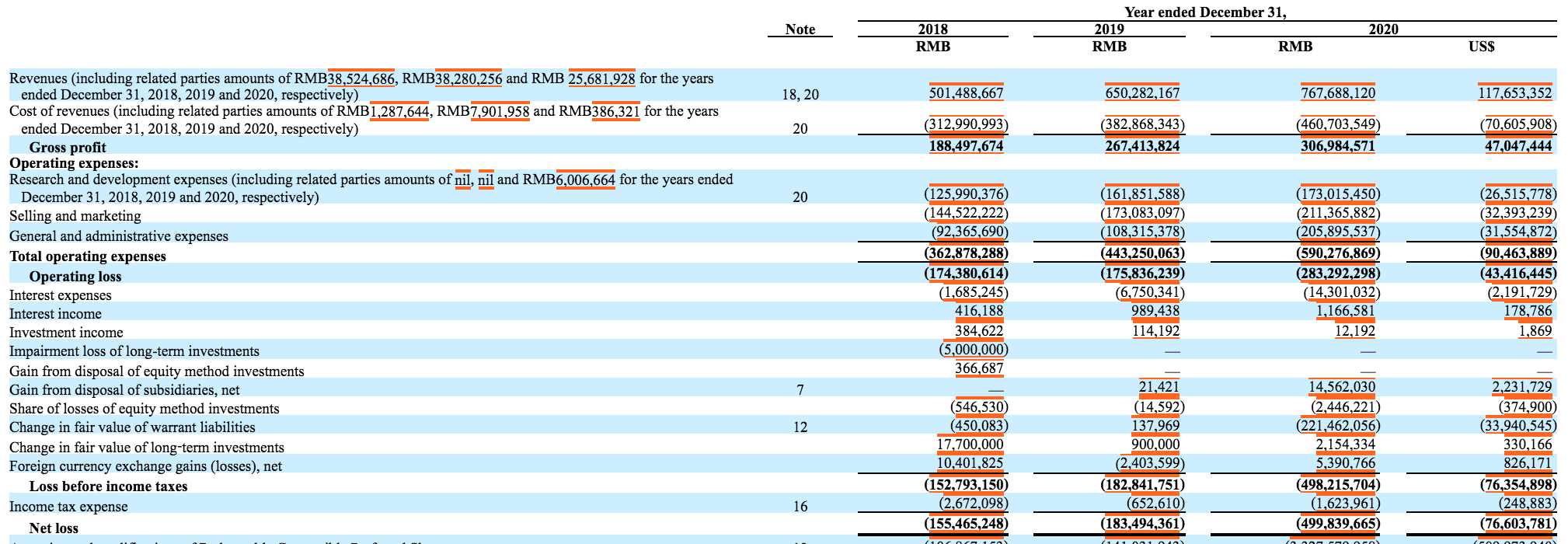Select 2020 share of losses (2,446,221)
Screen dimensions: 1568x544
(1344, 406)
